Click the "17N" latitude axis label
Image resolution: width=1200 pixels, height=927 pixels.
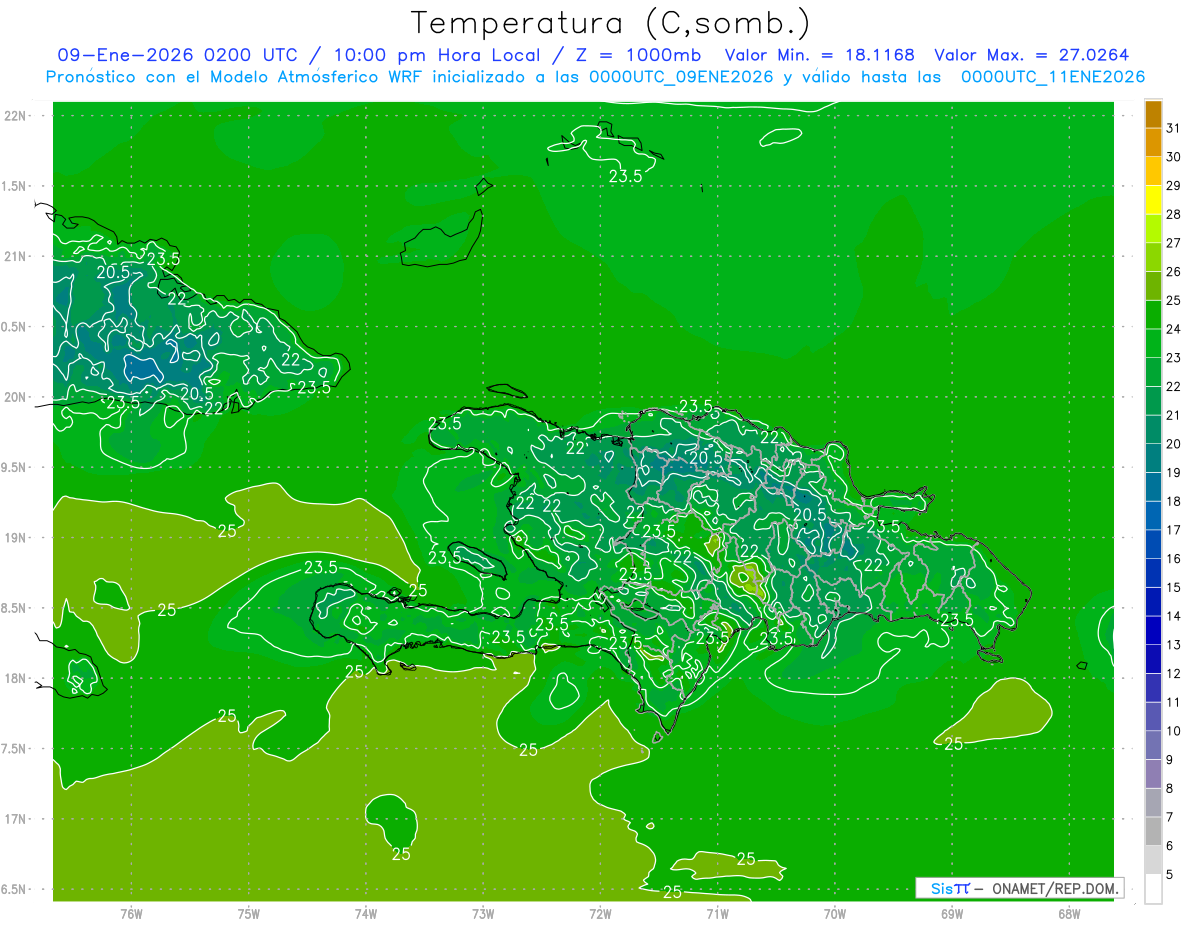tap(15, 819)
